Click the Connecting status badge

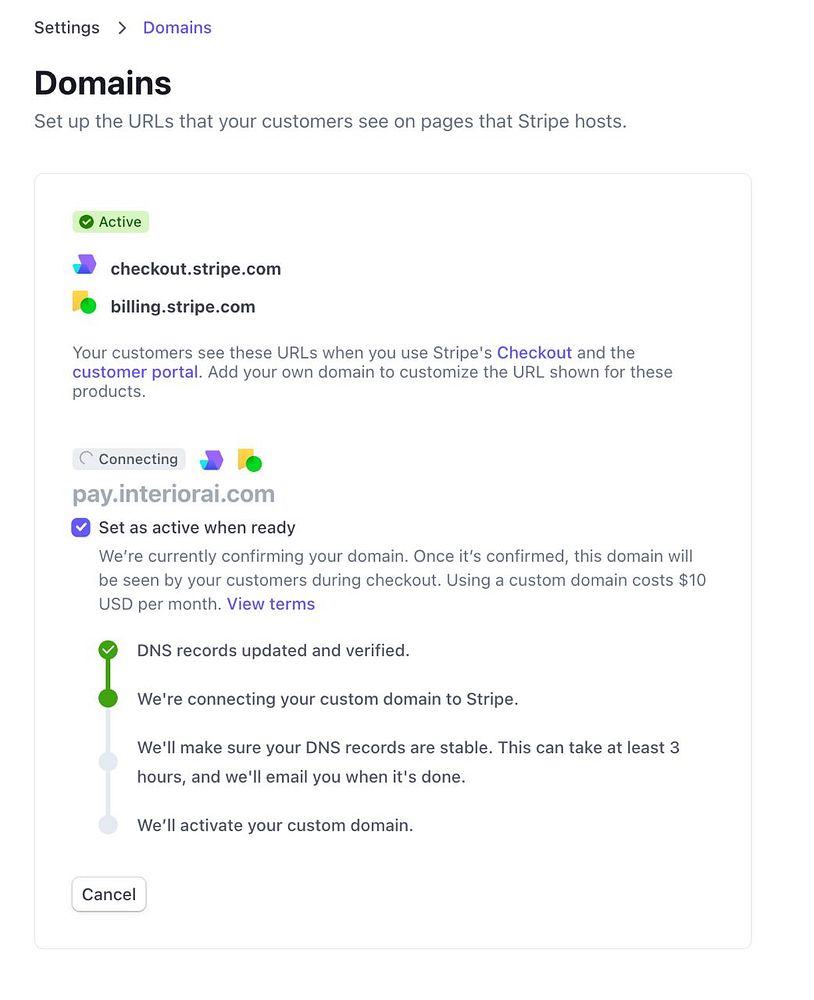pyautogui.click(x=129, y=459)
